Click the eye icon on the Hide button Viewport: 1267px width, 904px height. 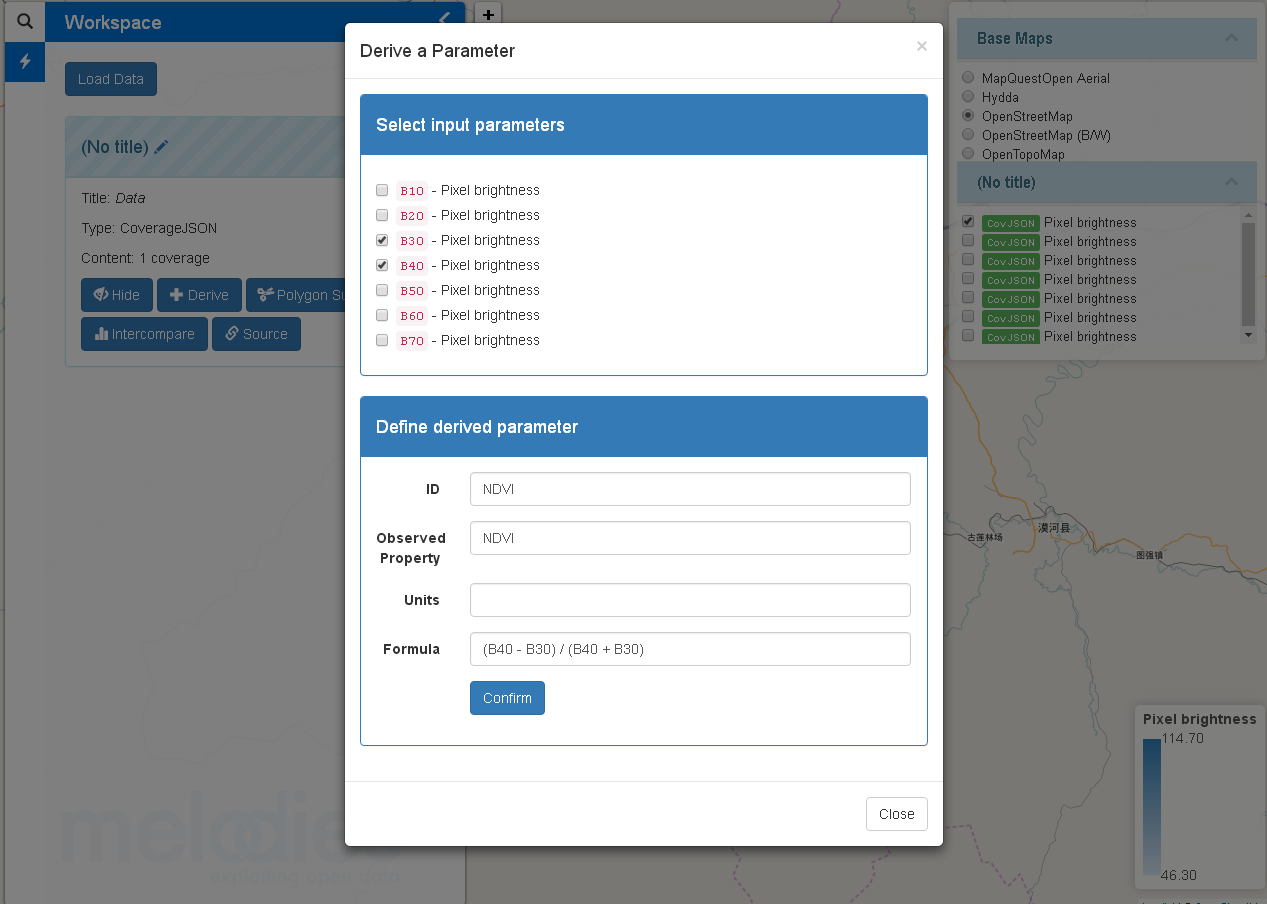click(102, 294)
